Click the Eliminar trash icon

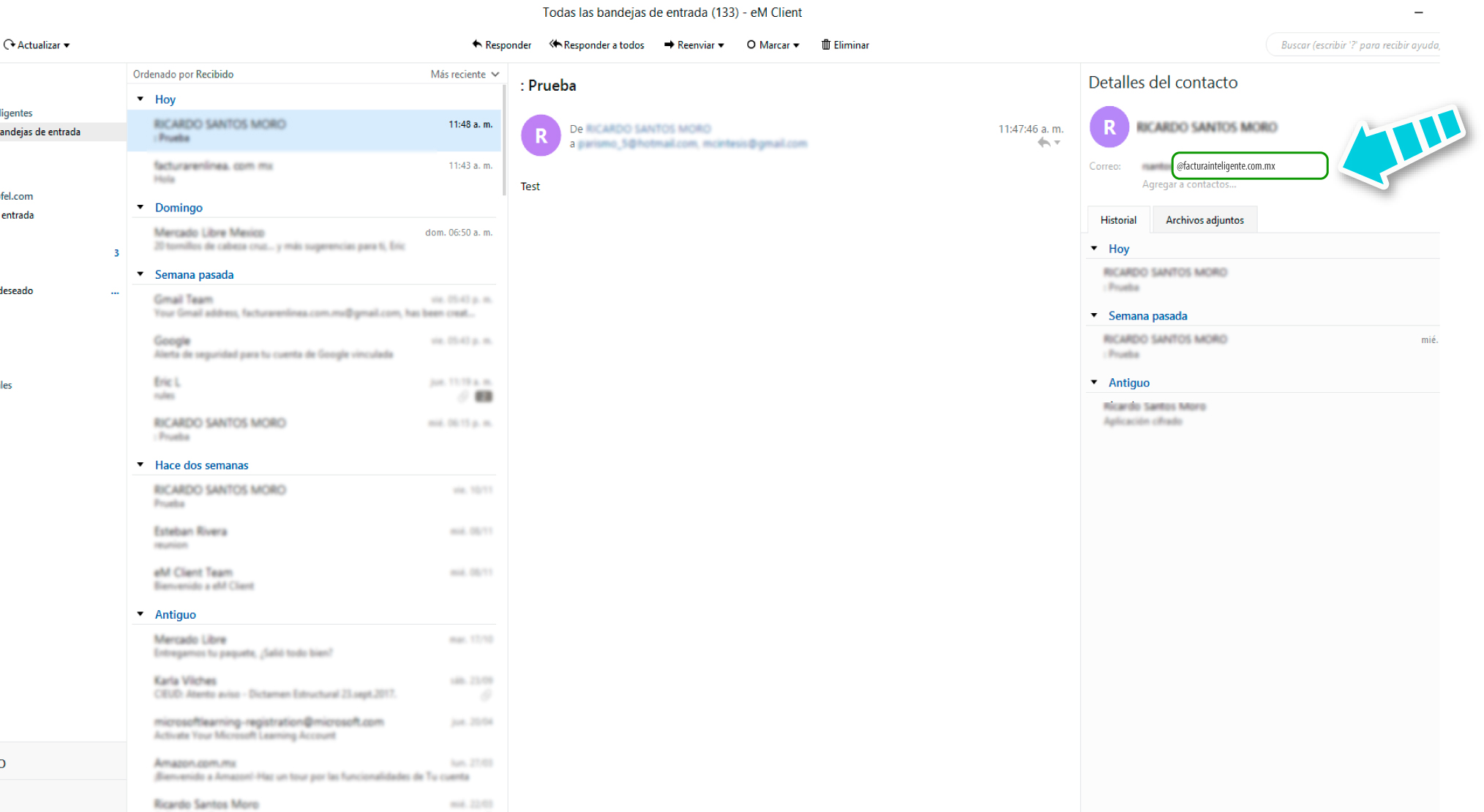coord(825,45)
